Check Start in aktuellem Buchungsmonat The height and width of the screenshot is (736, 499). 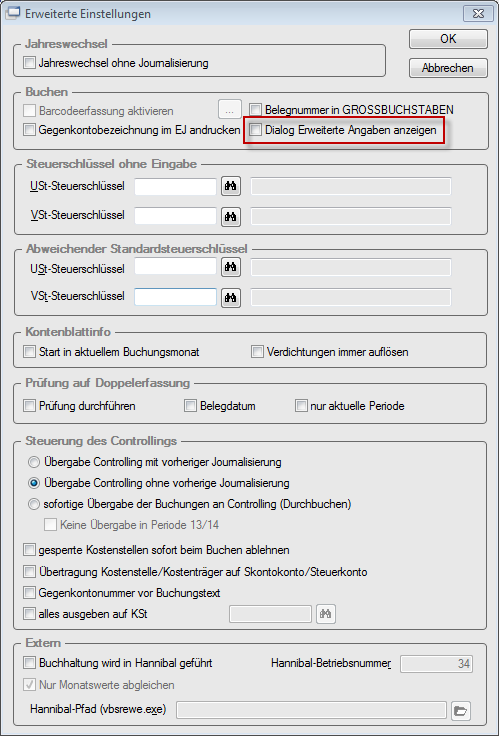pyautogui.click(x=30, y=352)
